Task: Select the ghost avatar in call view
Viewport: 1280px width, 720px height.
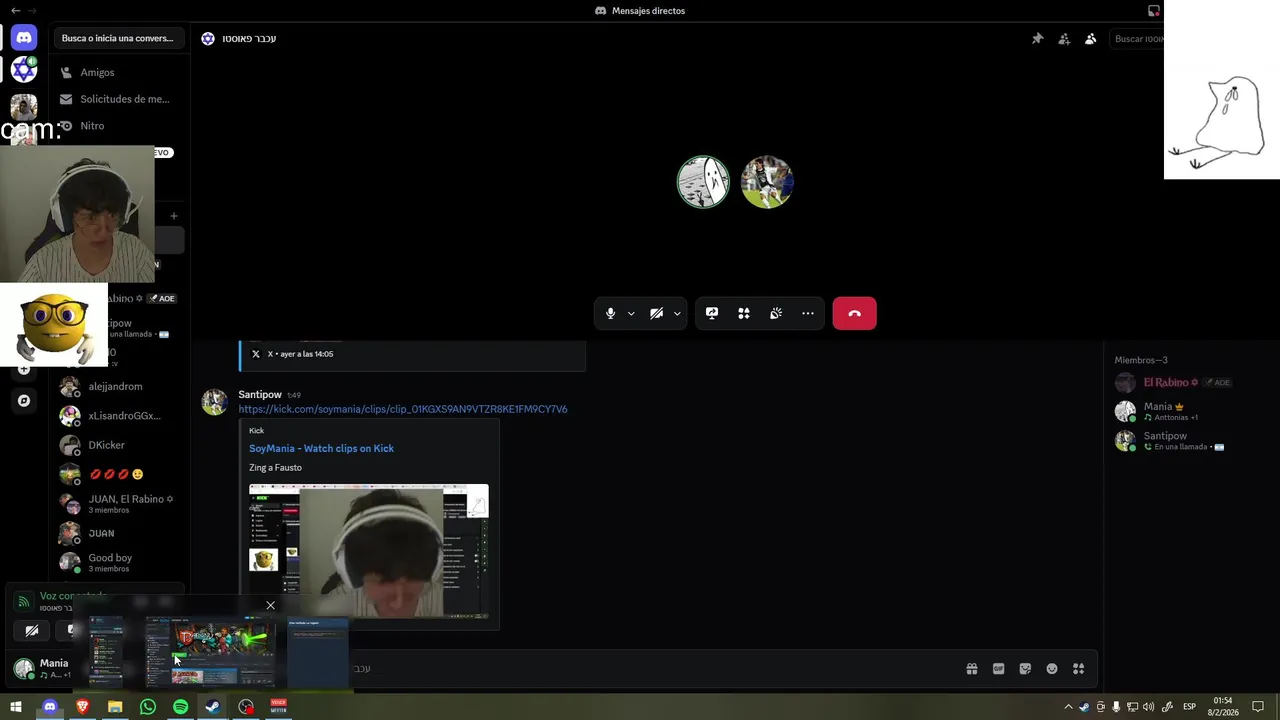Action: (703, 182)
